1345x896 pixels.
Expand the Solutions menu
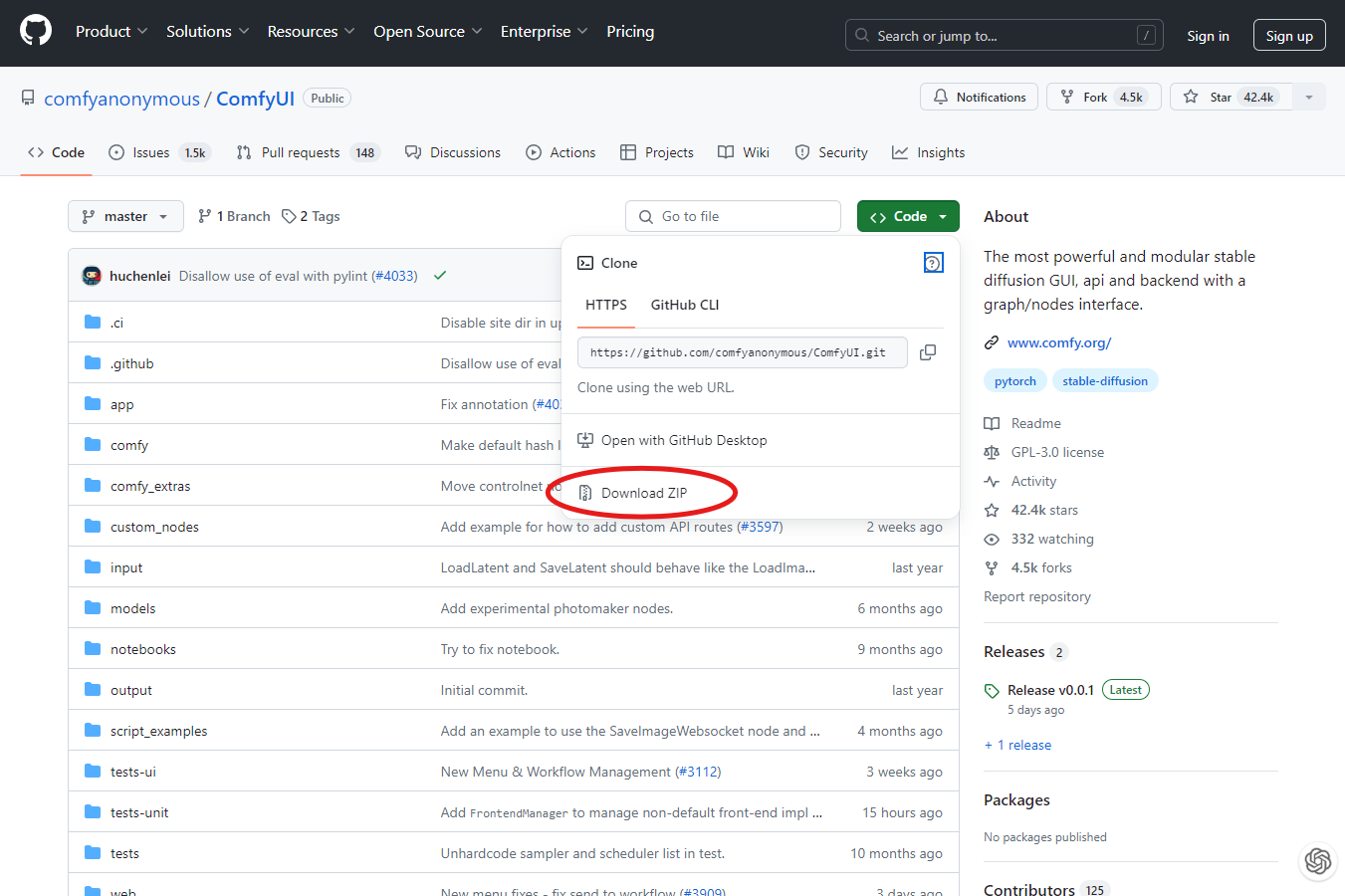tap(207, 32)
